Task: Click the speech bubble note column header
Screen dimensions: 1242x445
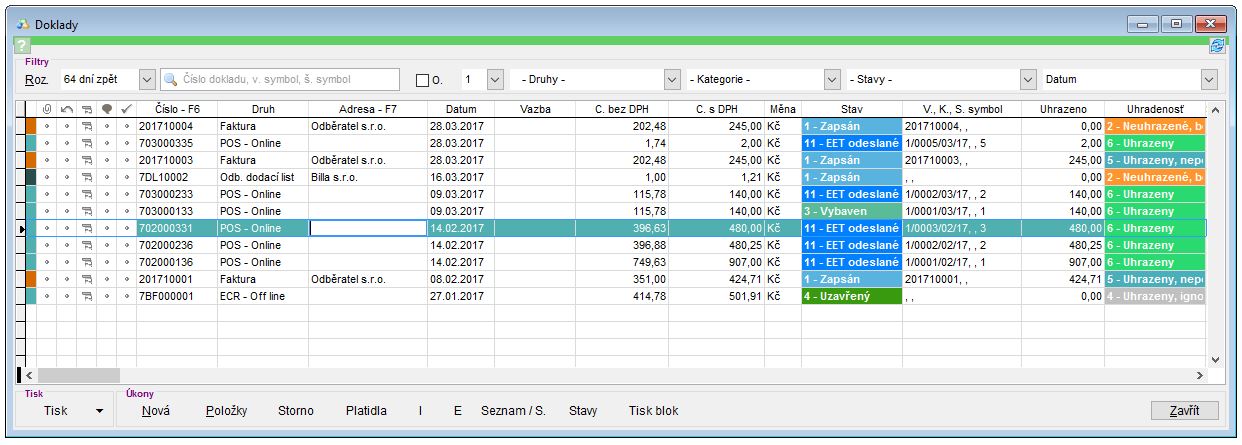Action: (106, 108)
